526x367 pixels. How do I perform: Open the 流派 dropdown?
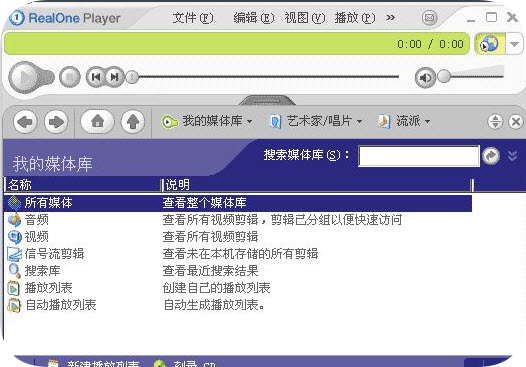[404, 121]
